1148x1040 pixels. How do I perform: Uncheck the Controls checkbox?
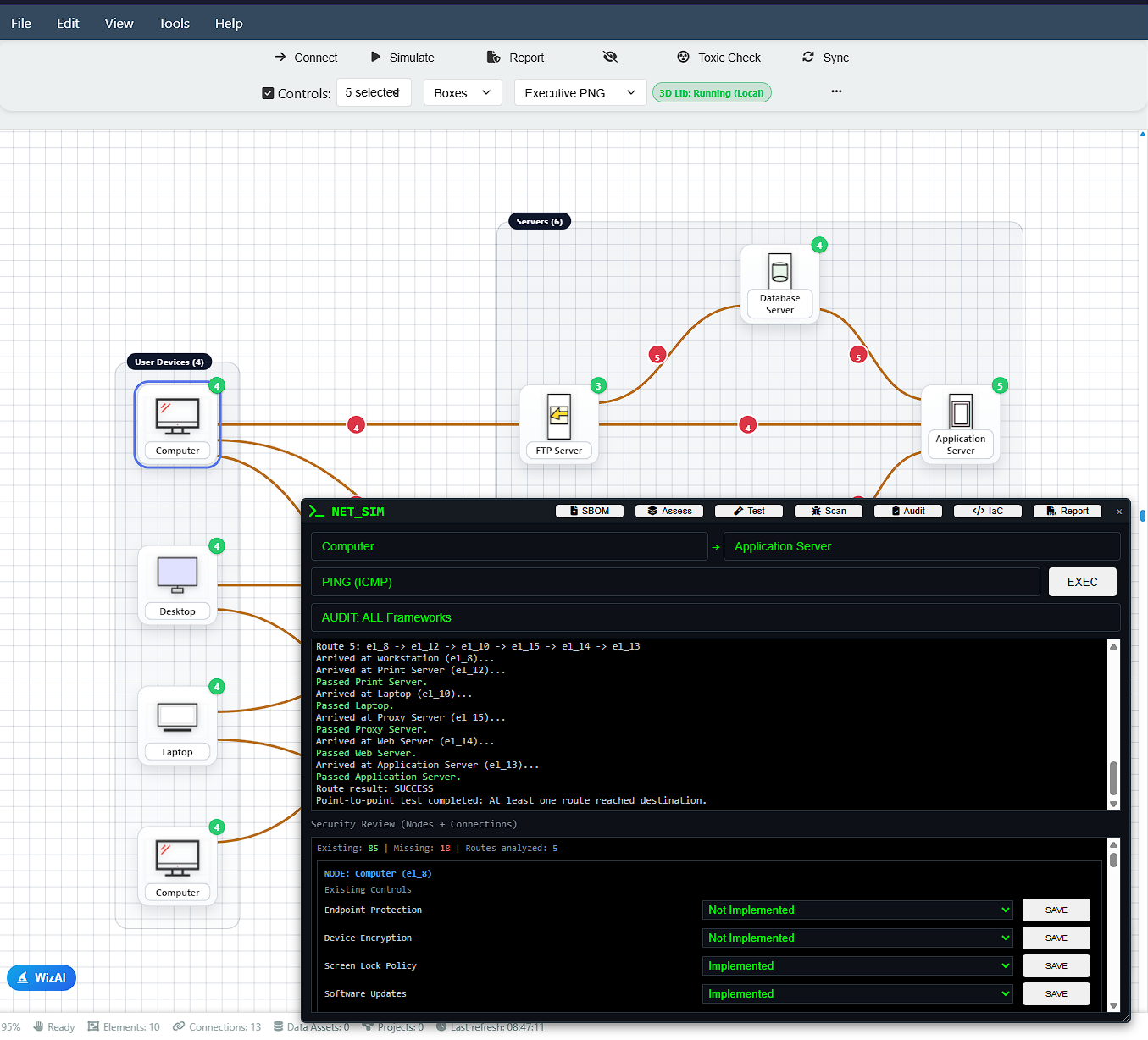267,93
